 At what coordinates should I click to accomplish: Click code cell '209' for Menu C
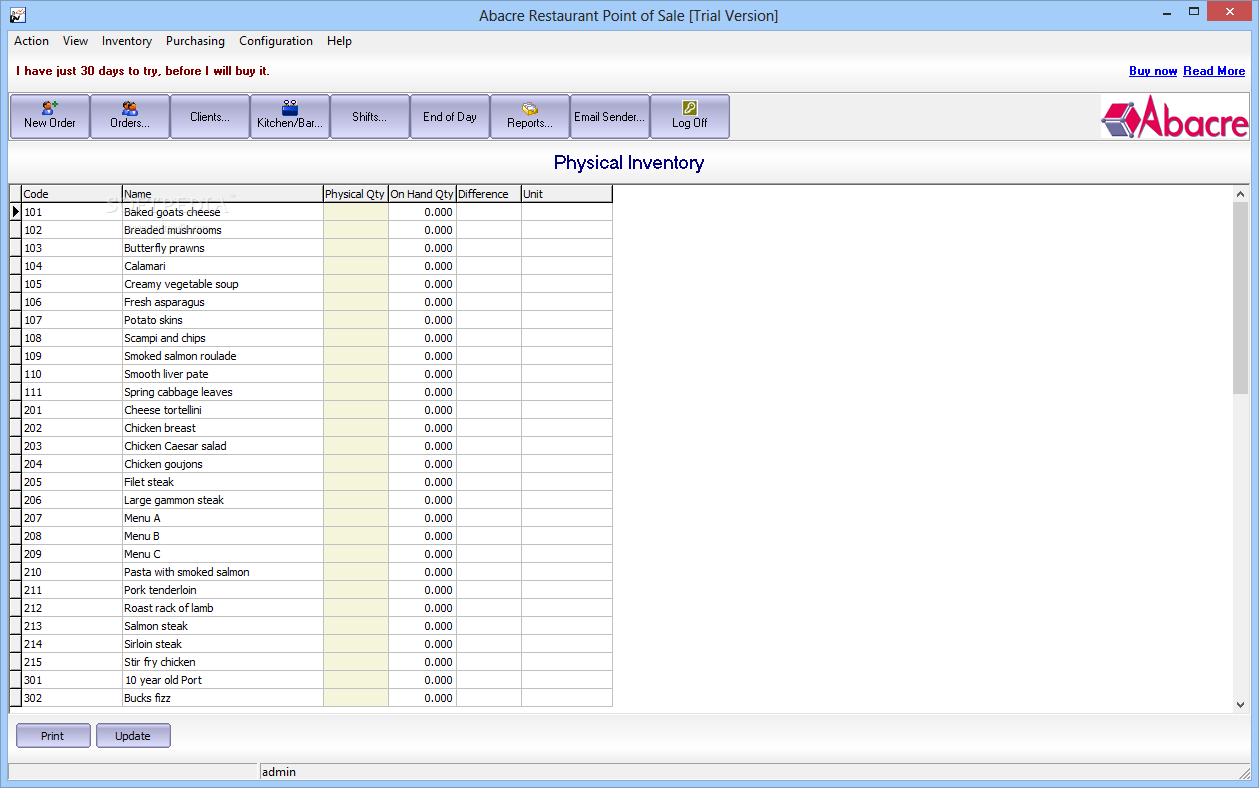[x=72, y=554]
